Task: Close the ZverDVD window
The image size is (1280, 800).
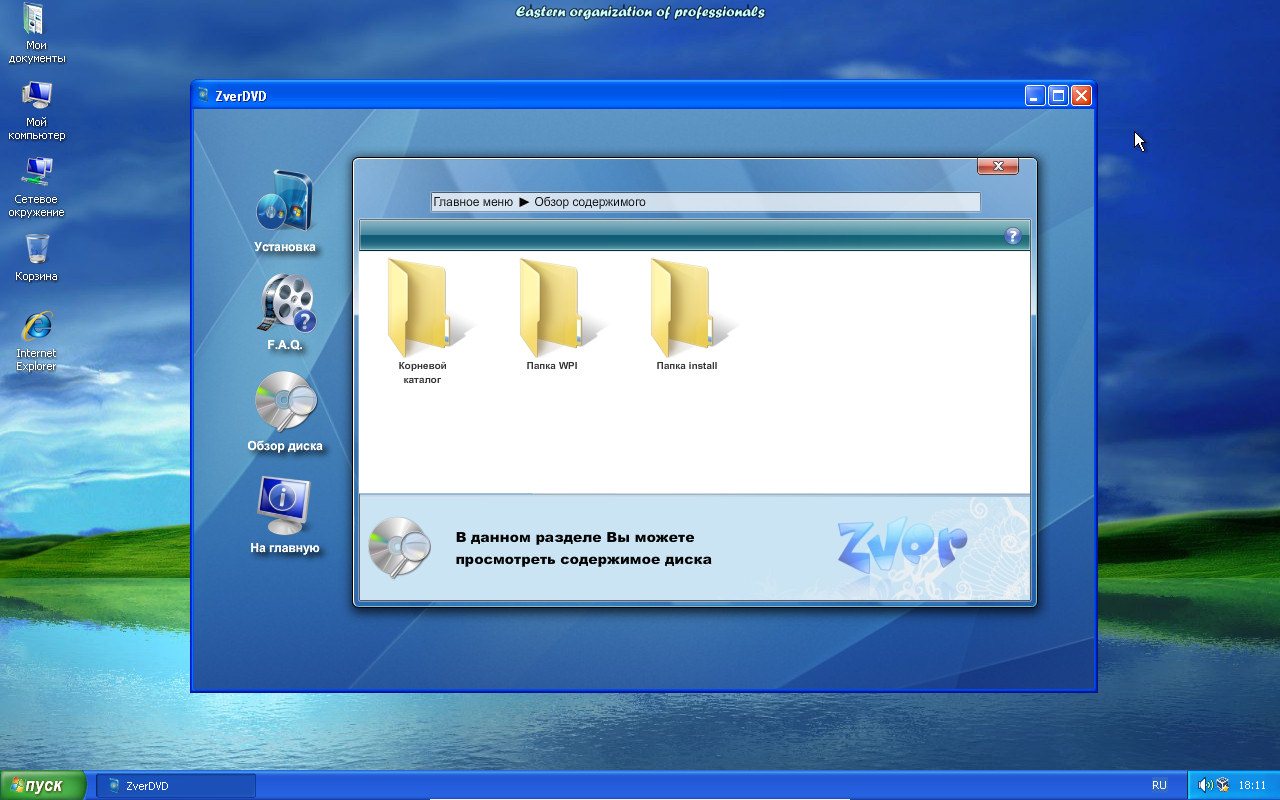Action: [1081, 96]
